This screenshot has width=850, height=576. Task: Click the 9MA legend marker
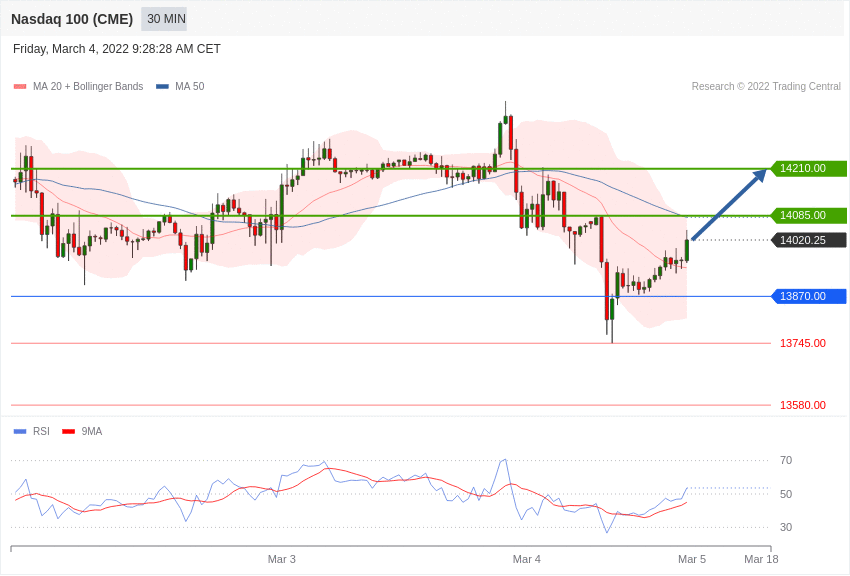tap(69, 431)
